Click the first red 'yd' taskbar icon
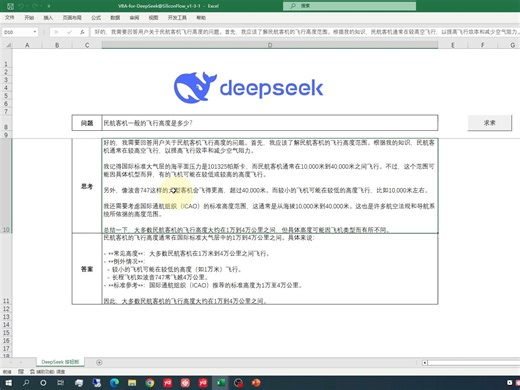 [x=168, y=383]
